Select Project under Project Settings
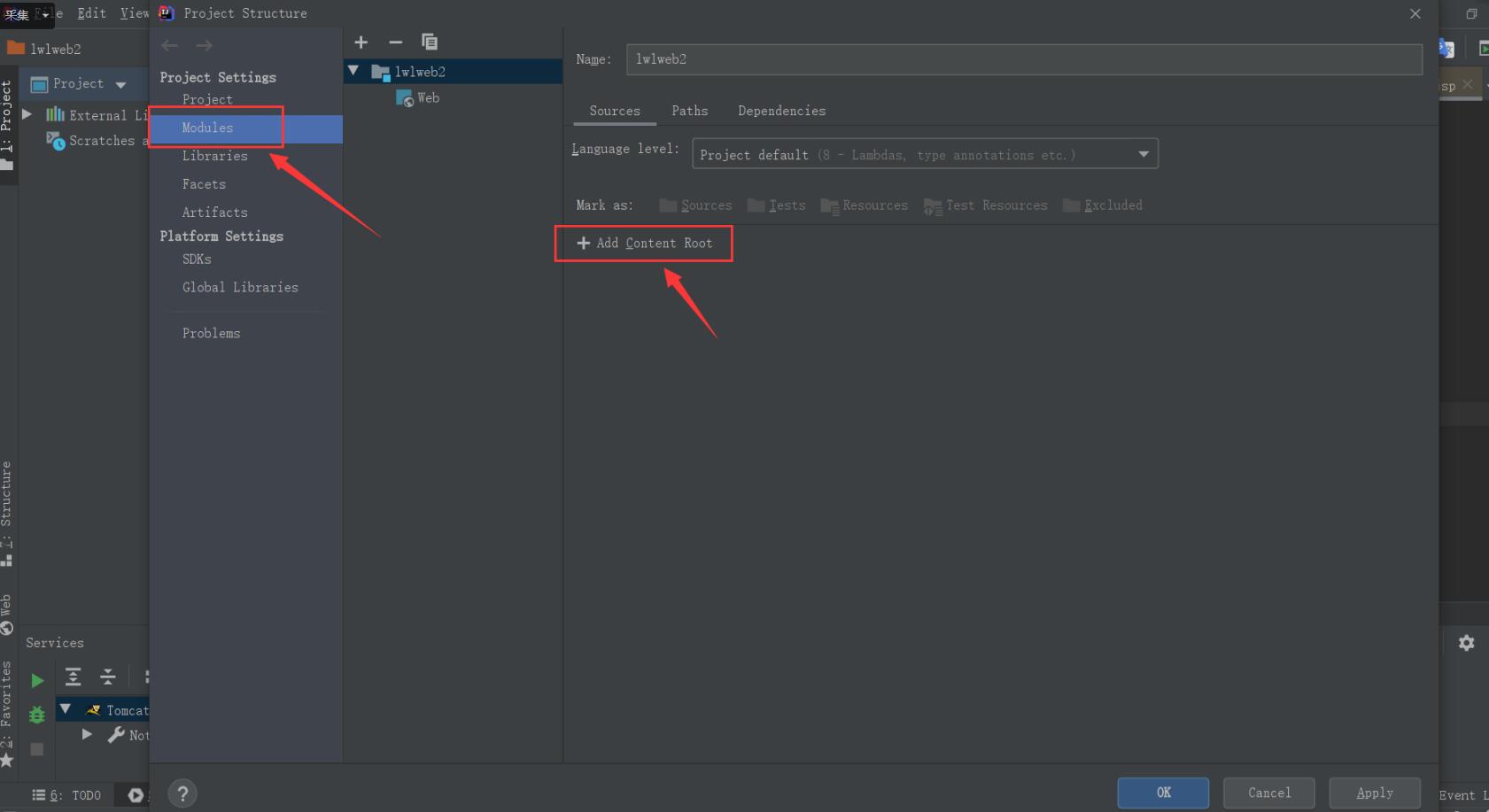The image size is (1489, 812). pos(207,100)
